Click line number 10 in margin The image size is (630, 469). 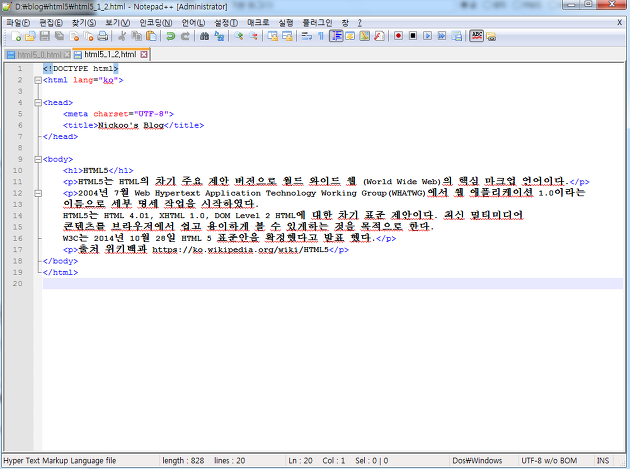tap(18, 170)
